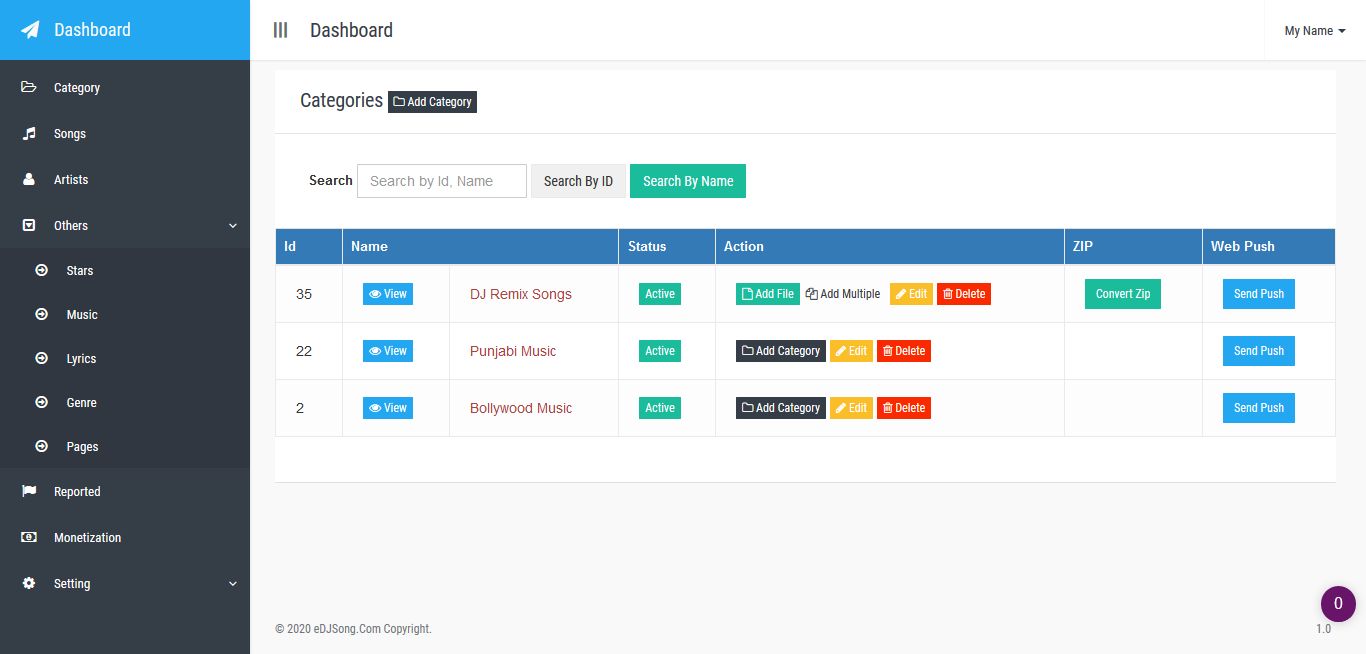The height and width of the screenshot is (654, 1366).
Task: Toggle Active status for DJ Remix Songs
Action: click(660, 294)
